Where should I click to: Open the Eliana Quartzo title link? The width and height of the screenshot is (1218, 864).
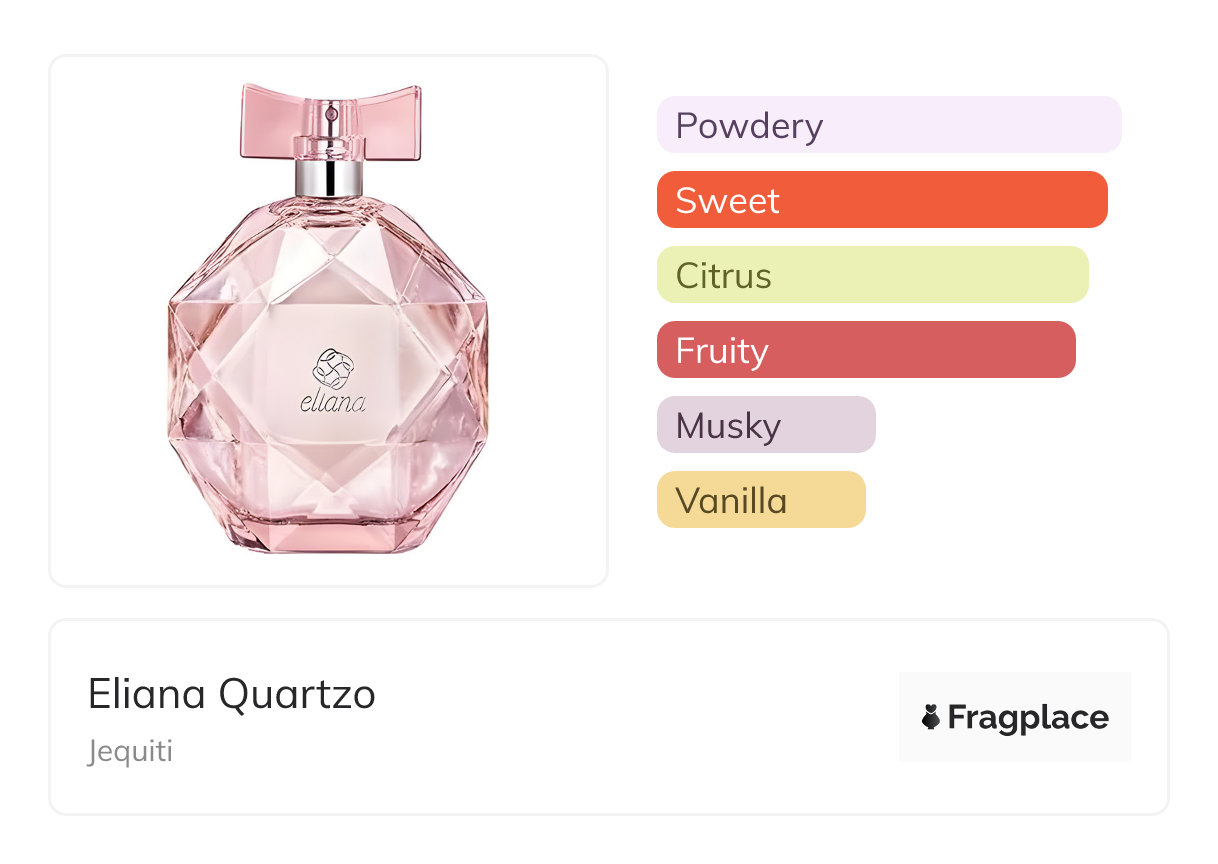[x=232, y=694]
